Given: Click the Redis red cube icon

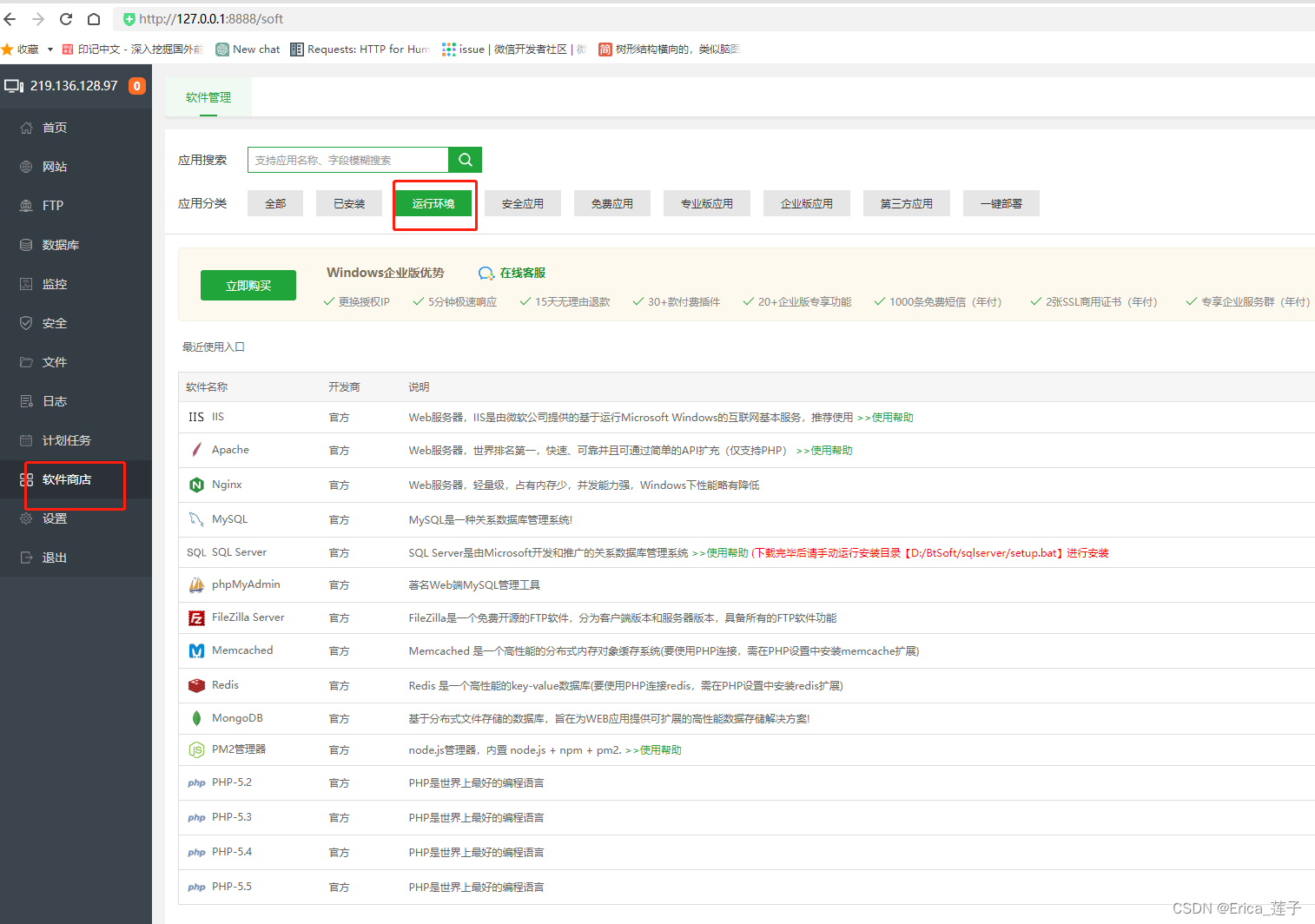Looking at the screenshot, I should pyautogui.click(x=196, y=685).
